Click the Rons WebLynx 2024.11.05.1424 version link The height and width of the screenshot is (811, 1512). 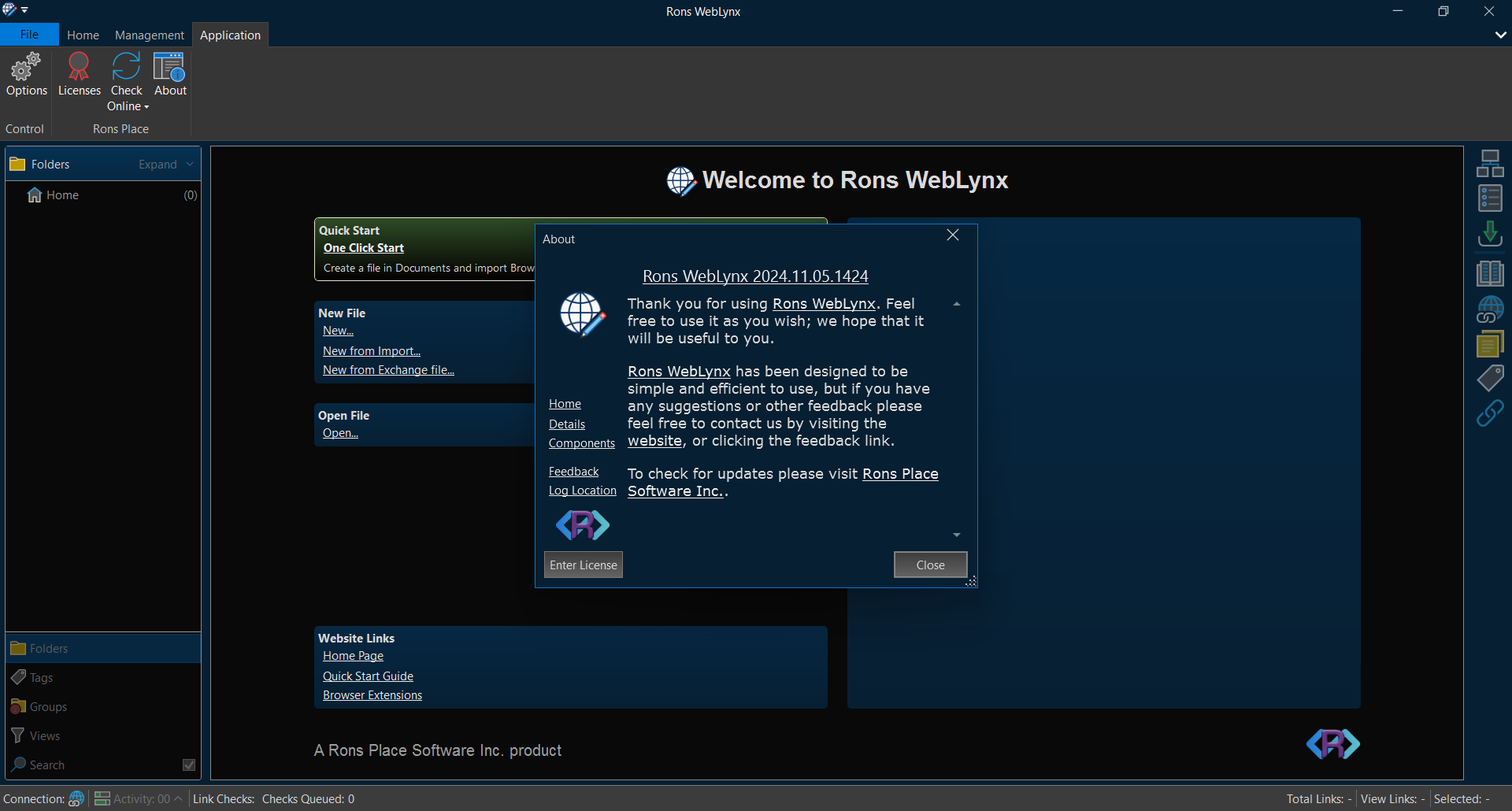755,276
